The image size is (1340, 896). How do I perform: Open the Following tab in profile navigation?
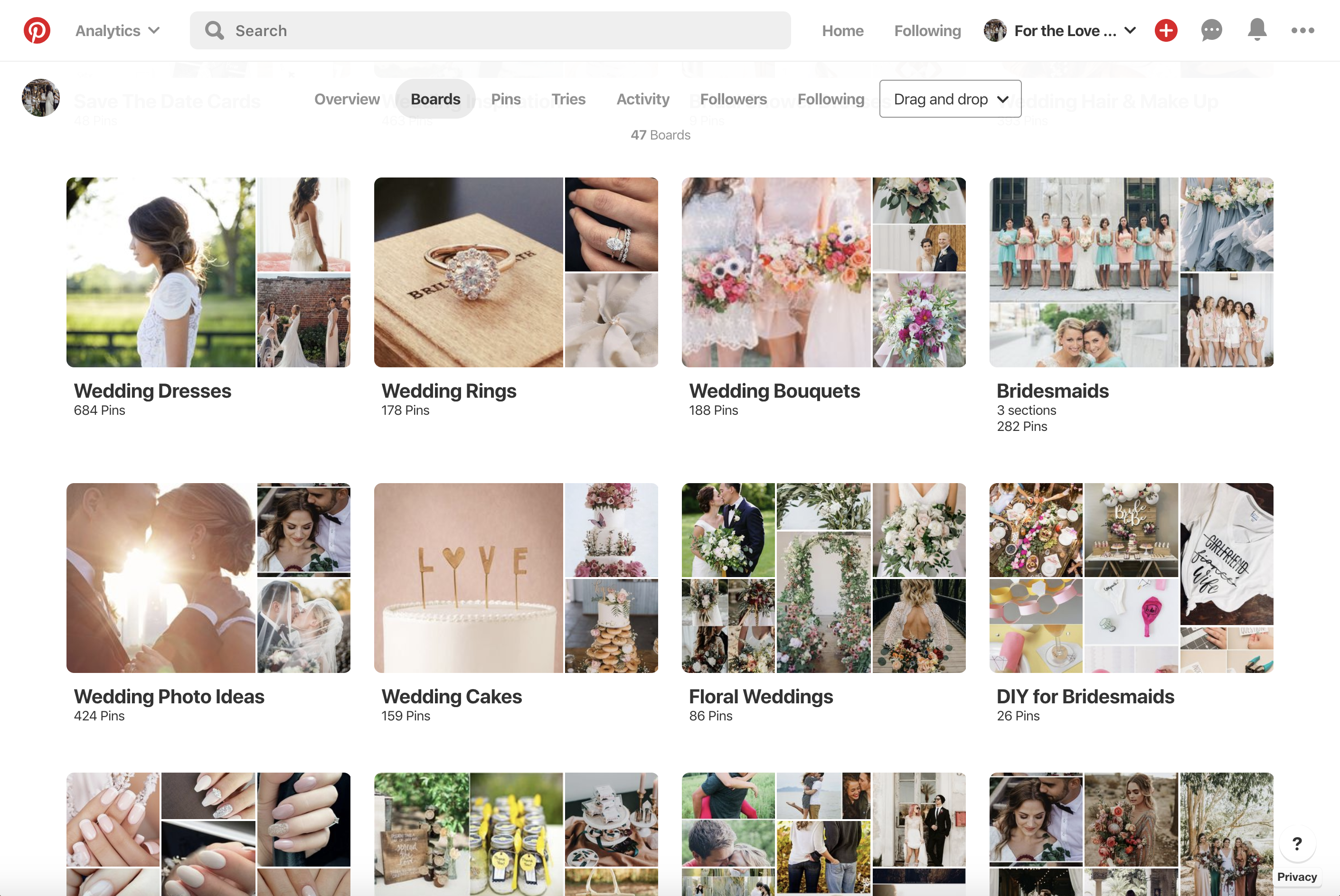[830, 99]
